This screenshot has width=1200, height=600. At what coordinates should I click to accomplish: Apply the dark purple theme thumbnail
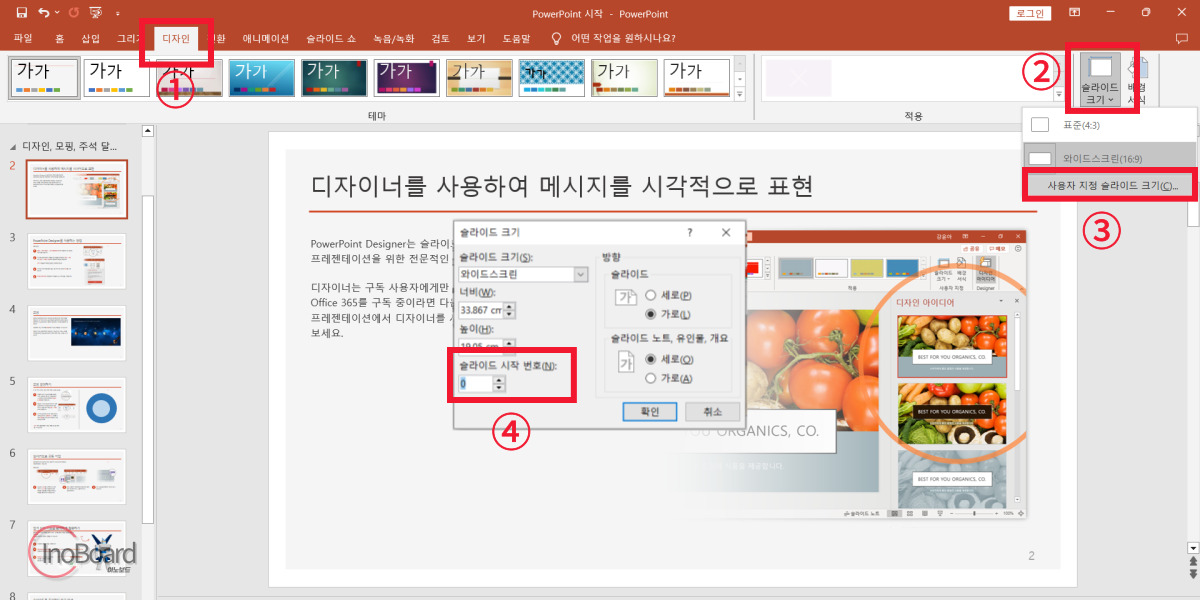(407, 77)
